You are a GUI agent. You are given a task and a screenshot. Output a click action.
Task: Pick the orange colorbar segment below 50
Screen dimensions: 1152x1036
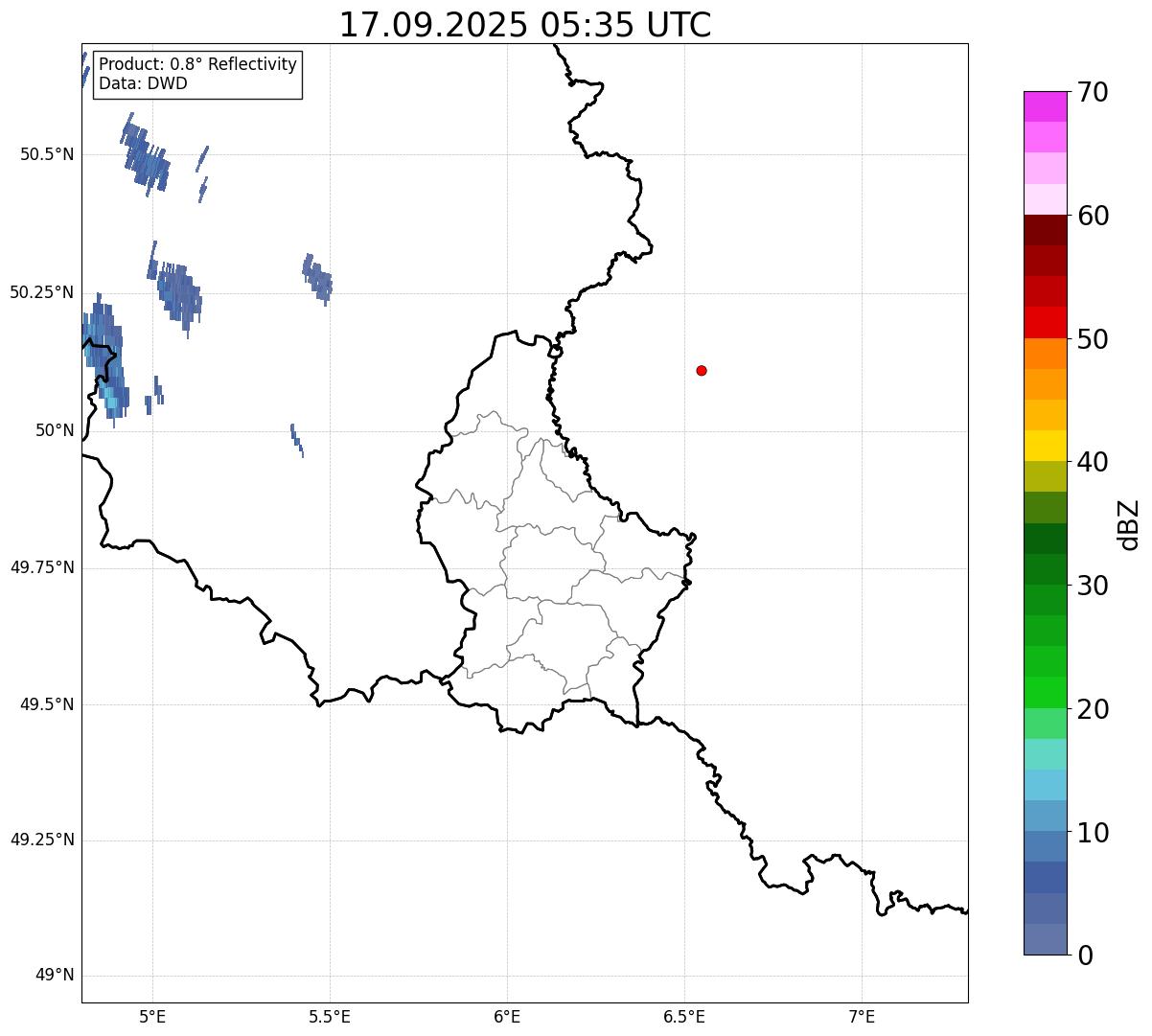point(1045,354)
